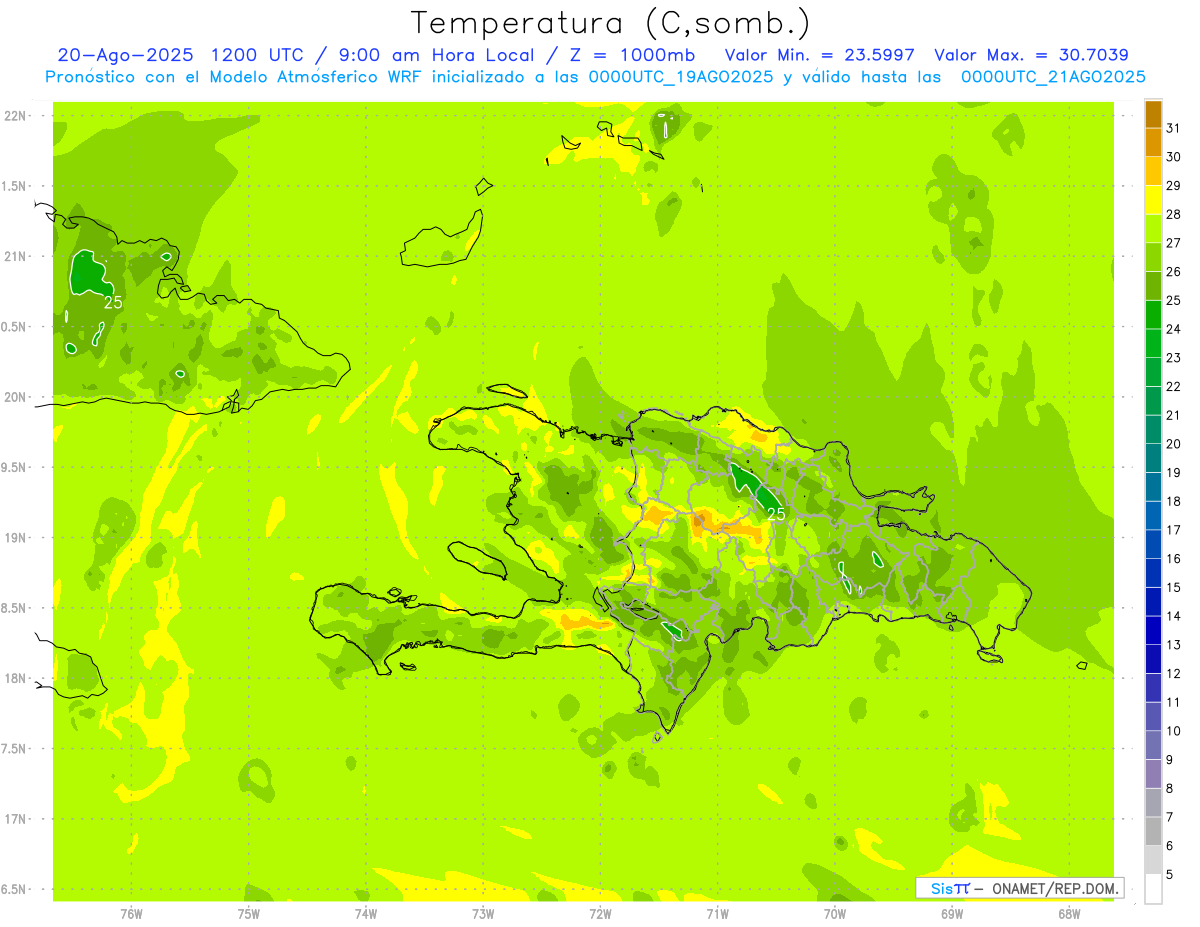Pick the dark orange swatch above 31
Viewport: 1200px width, 927px height.
[x=1153, y=114]
